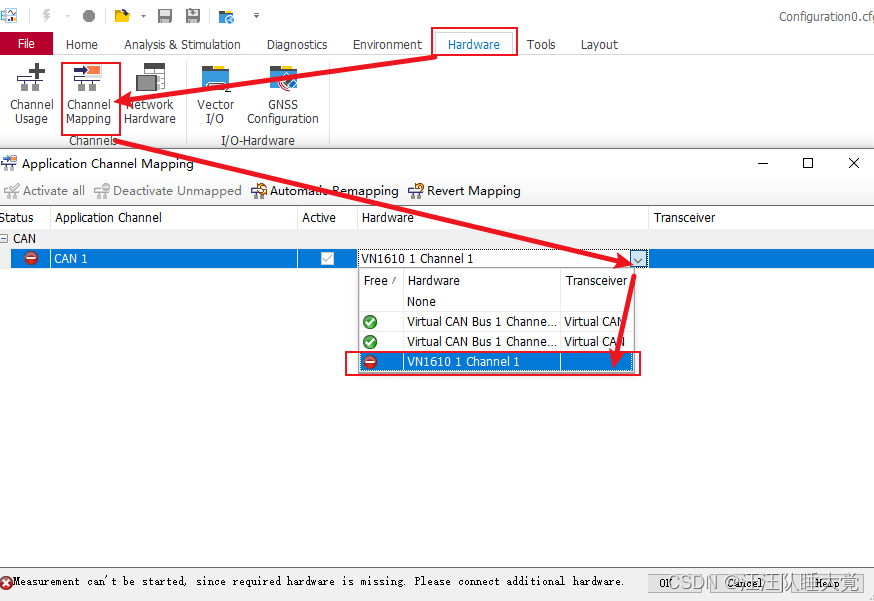
Task: Open Channel Usage in the Hardware ribbon
Action: [x=31, y=95]
